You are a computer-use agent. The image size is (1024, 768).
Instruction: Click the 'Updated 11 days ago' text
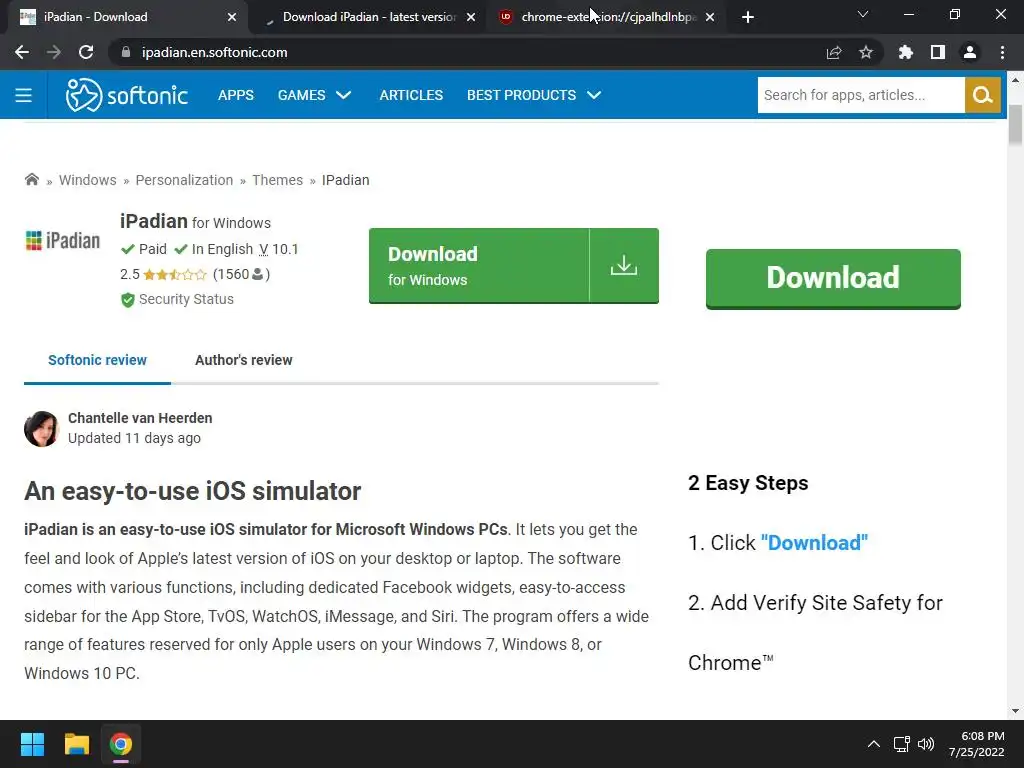coord(135,438)
